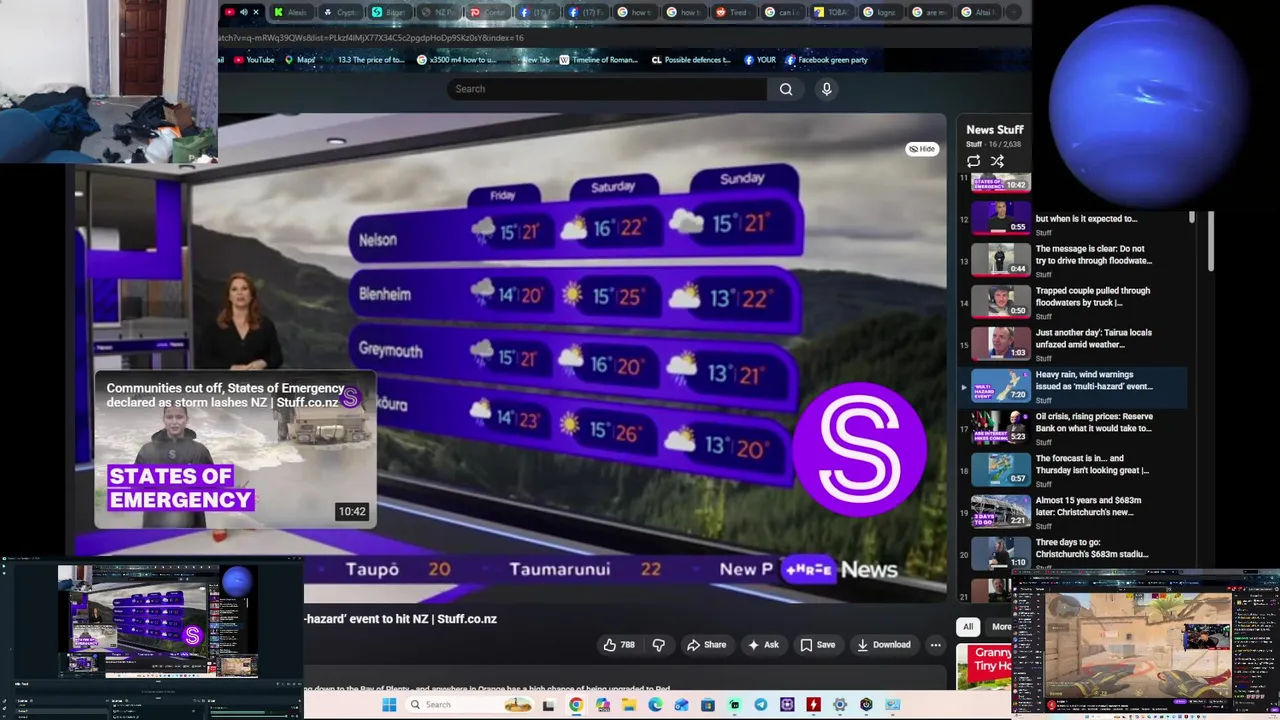Select the All filter chip
The height and width of the screenshot is (720, 1280).
[967, 627]
